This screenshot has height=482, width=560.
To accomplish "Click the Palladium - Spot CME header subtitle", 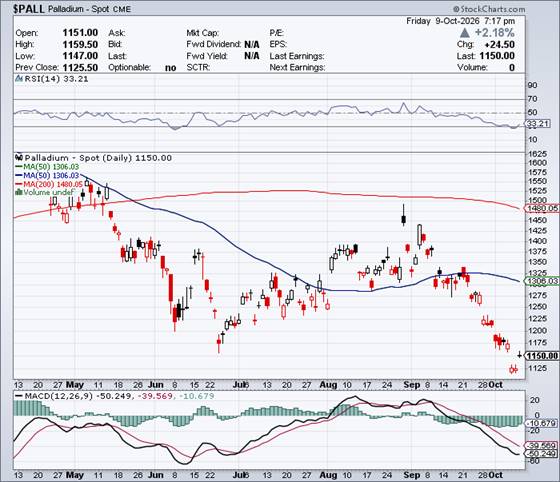I will point(89,9).
